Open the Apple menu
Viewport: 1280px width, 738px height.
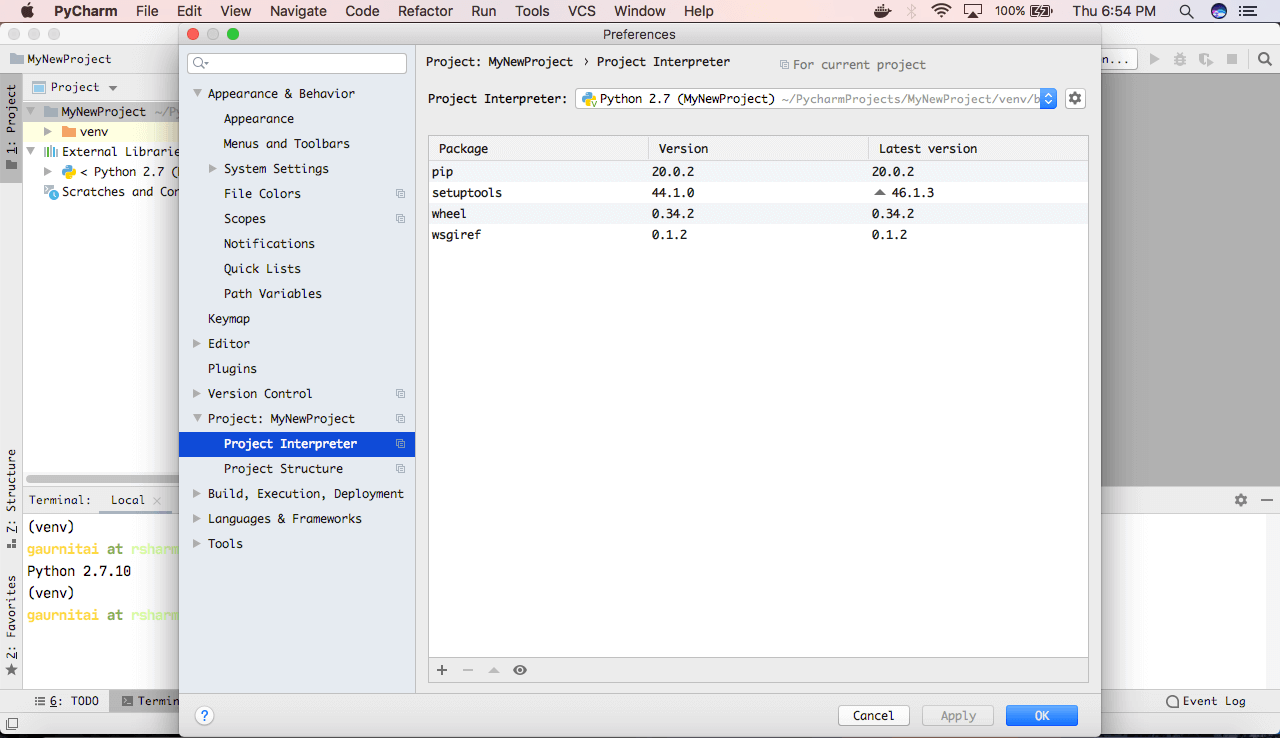[27, 11]
